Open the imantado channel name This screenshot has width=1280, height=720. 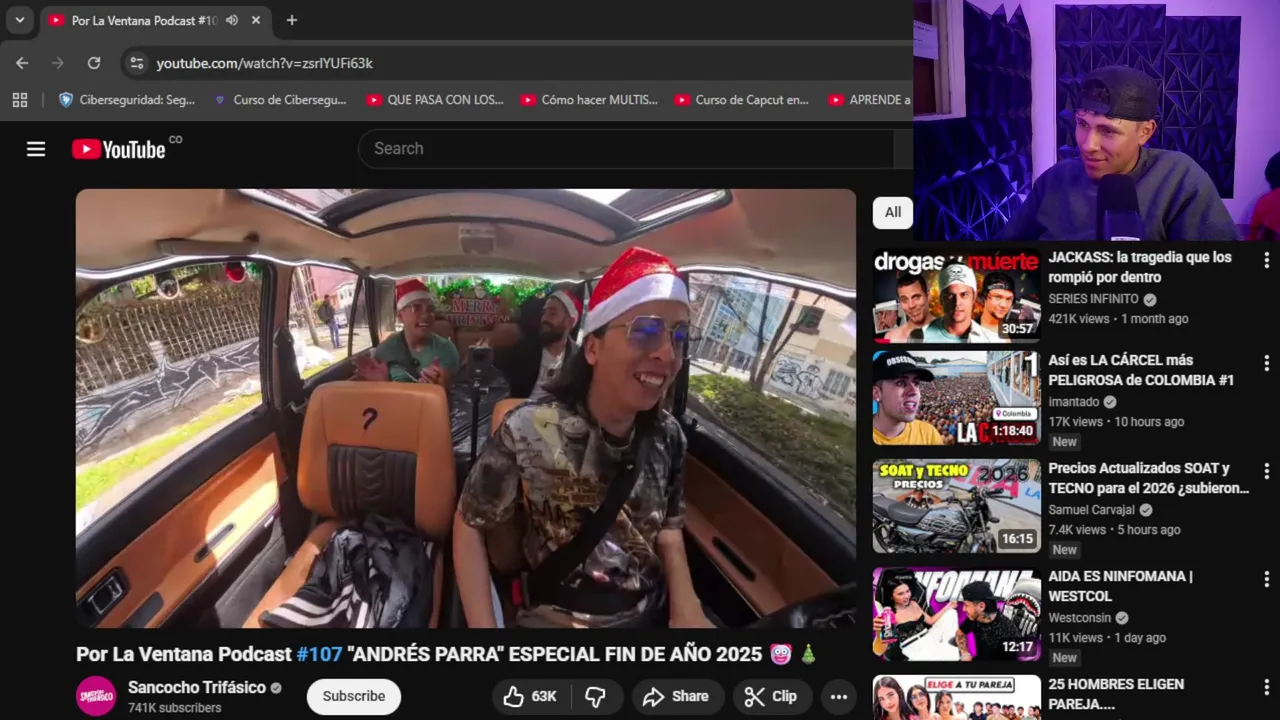[1073, 402]
